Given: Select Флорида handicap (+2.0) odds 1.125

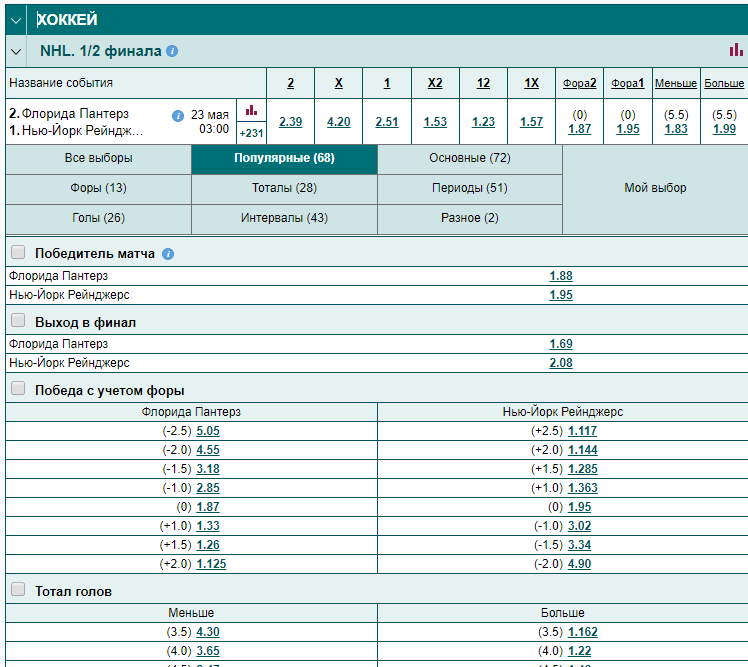Looking at the screenshot, I should pos(211,564).
